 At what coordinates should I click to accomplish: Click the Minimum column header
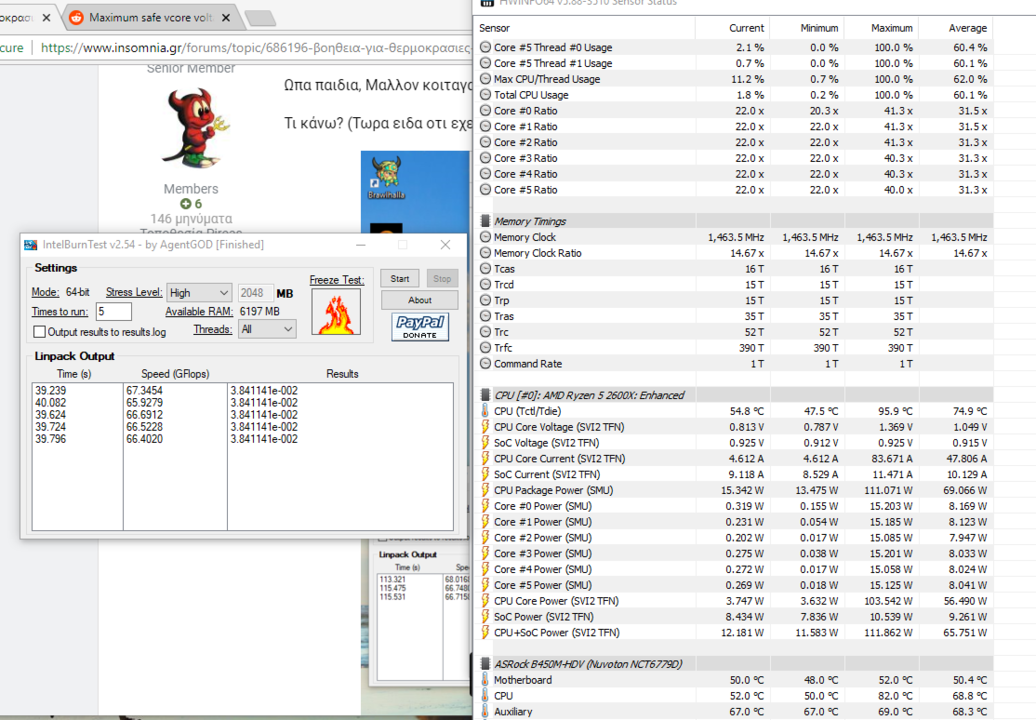[x=819, y=28]
